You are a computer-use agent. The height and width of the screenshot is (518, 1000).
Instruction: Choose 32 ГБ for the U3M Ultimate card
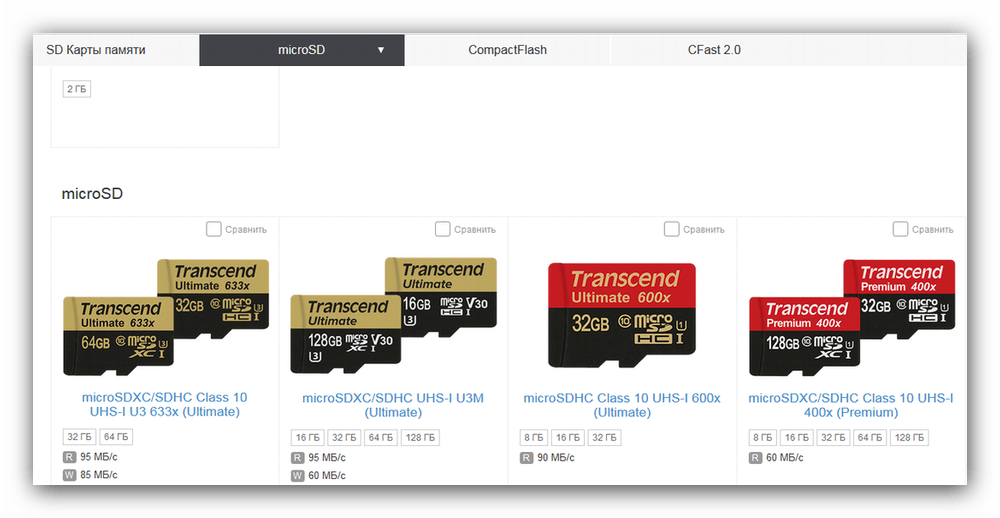click(344, 438)
